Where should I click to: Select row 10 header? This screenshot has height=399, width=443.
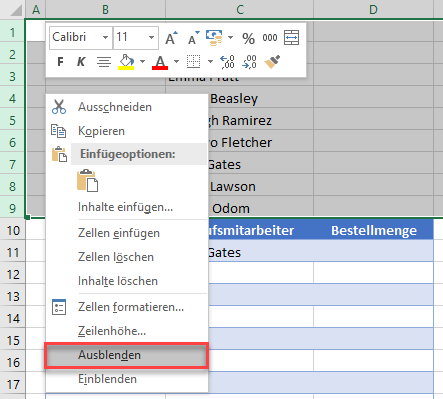tap(13, 231)
